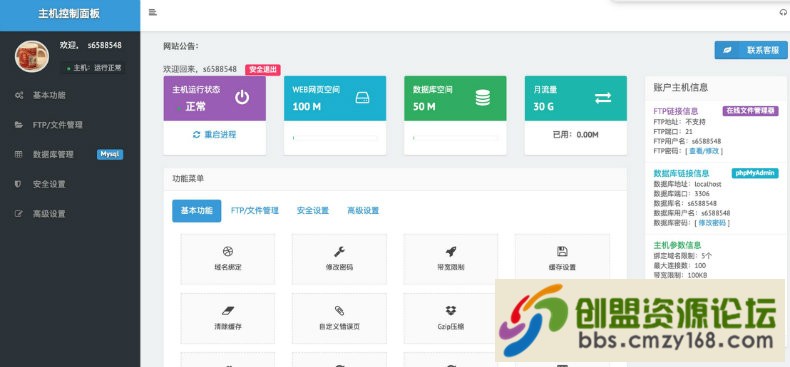Image resolution: width=790 pixels, height=367 pixels.
Task: Click the 数据库链接信息 heading
Action: pyautogui.click(x=681, y=173)
